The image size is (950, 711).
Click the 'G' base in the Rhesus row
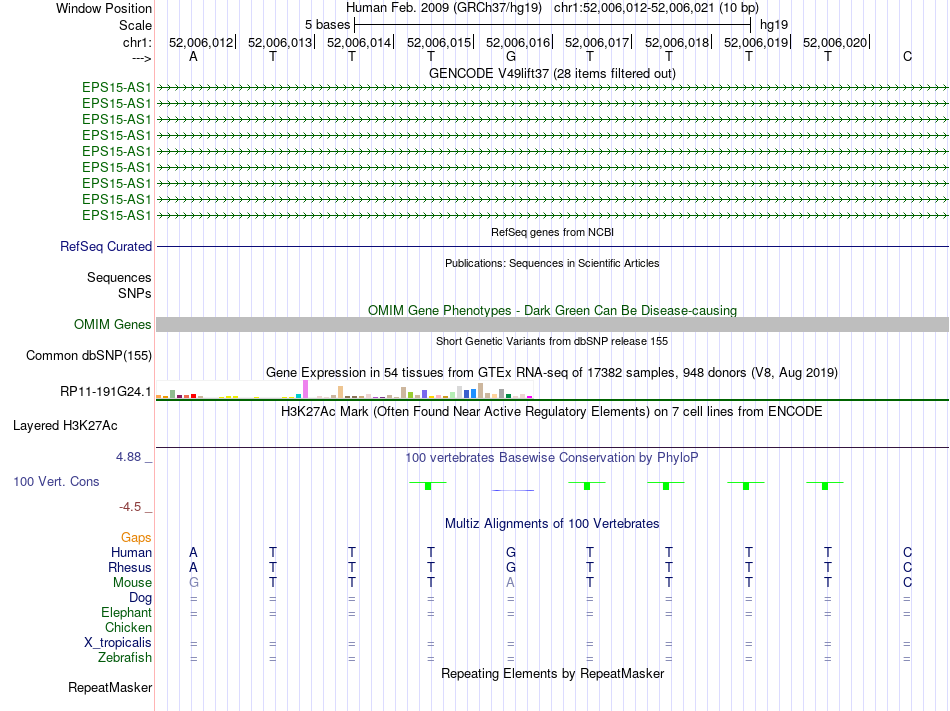pyautogui.click(x=511, y=567)
